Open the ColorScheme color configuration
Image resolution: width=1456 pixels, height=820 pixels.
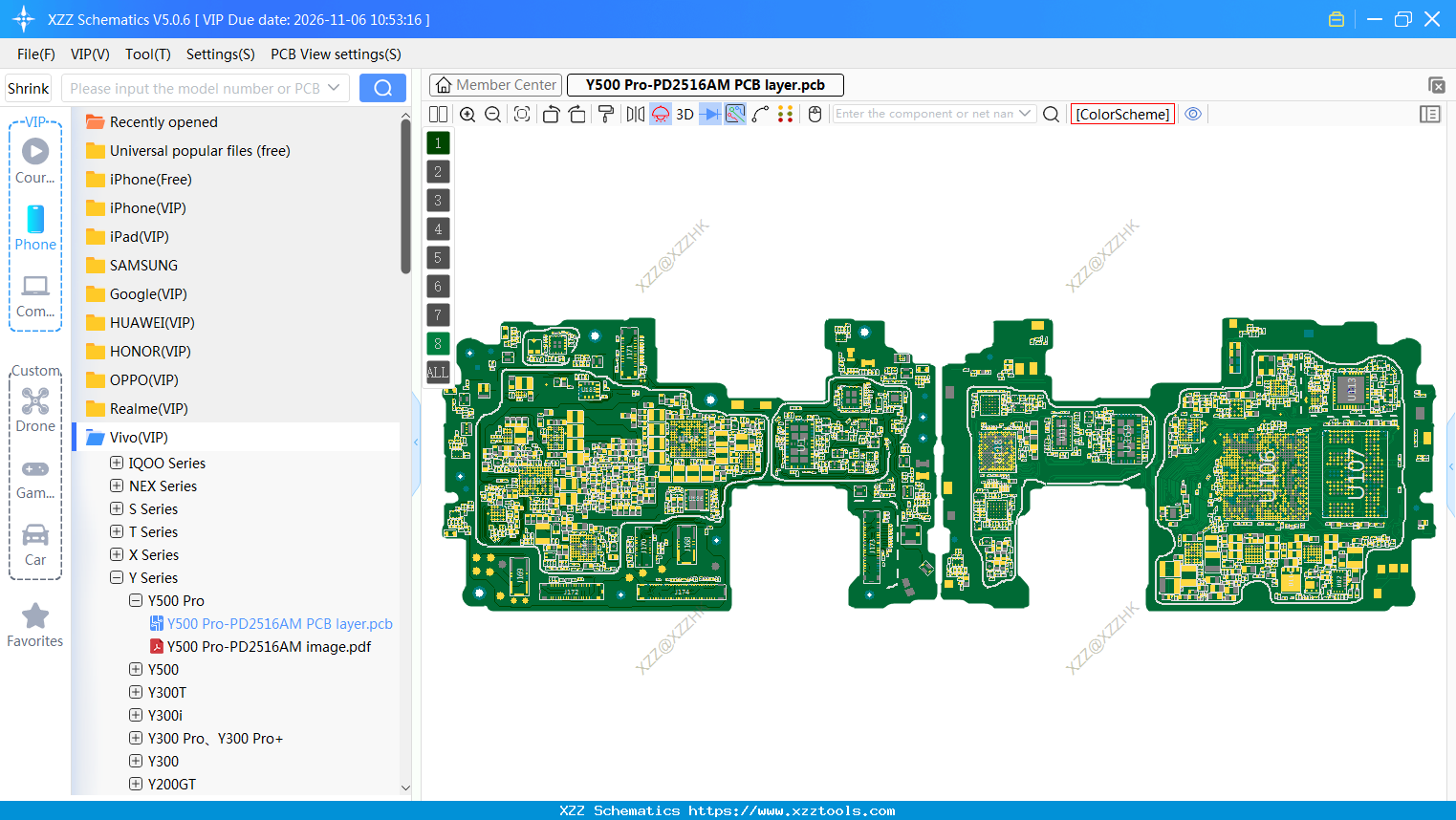coord(1122,114)
